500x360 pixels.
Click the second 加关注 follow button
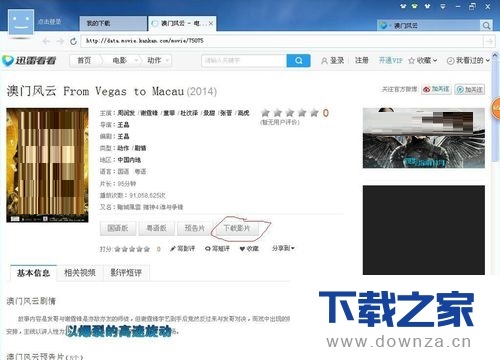(469, 89)
